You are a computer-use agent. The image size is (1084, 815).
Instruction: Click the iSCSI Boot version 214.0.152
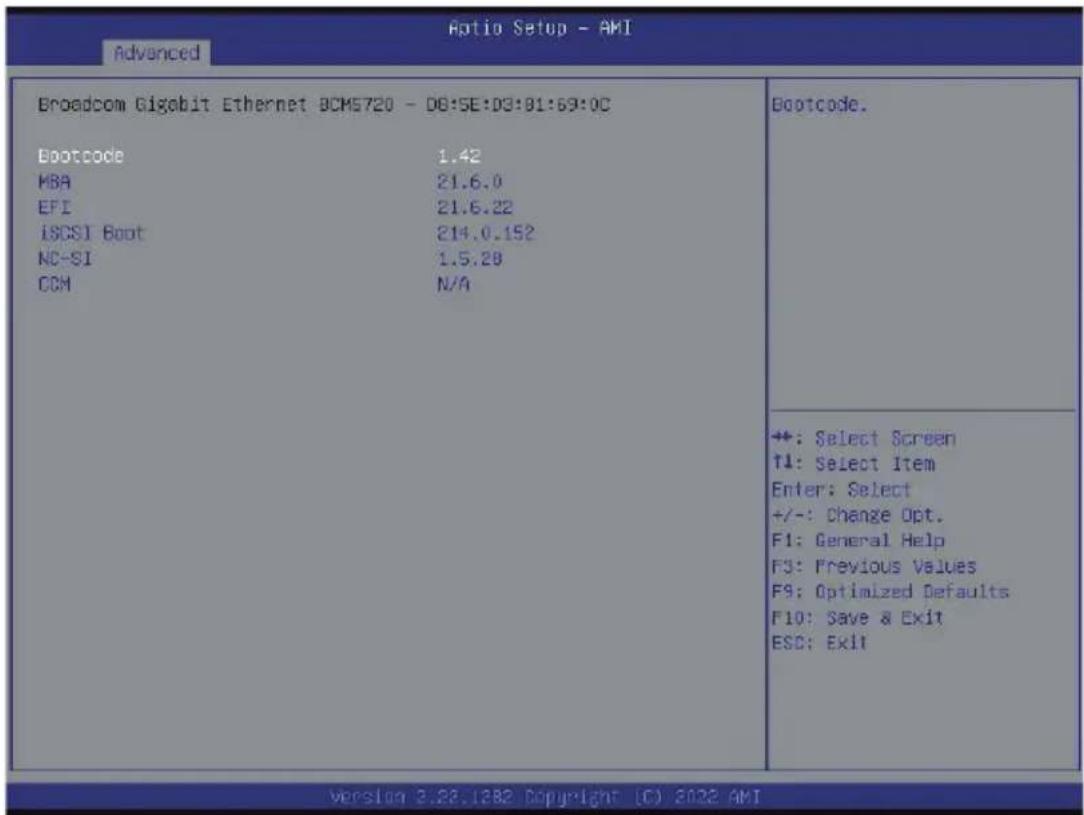(x=486, y=233)
